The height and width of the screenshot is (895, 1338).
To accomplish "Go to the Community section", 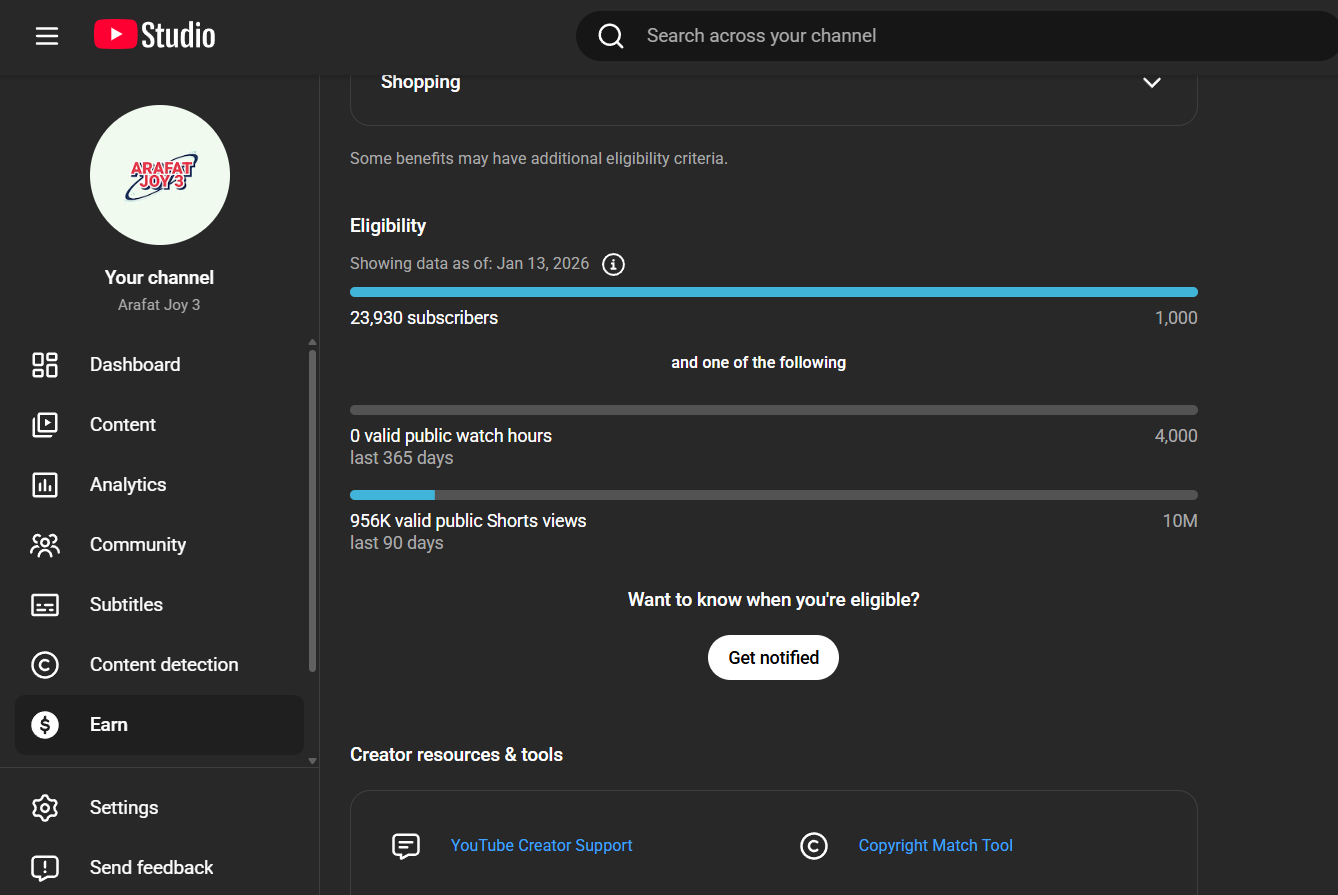I will point(138,545).
